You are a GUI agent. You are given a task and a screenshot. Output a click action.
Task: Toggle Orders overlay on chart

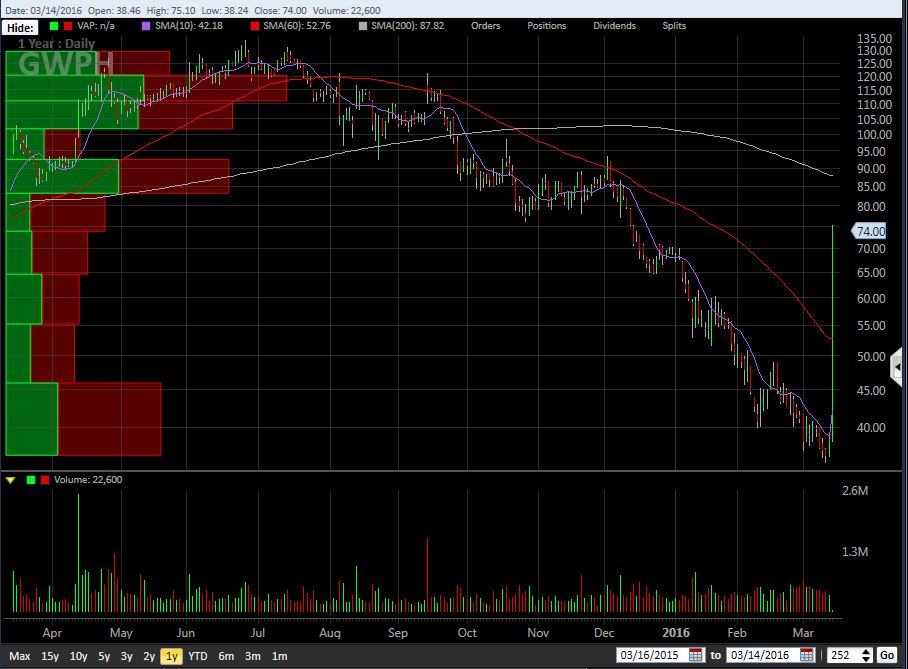485,26
